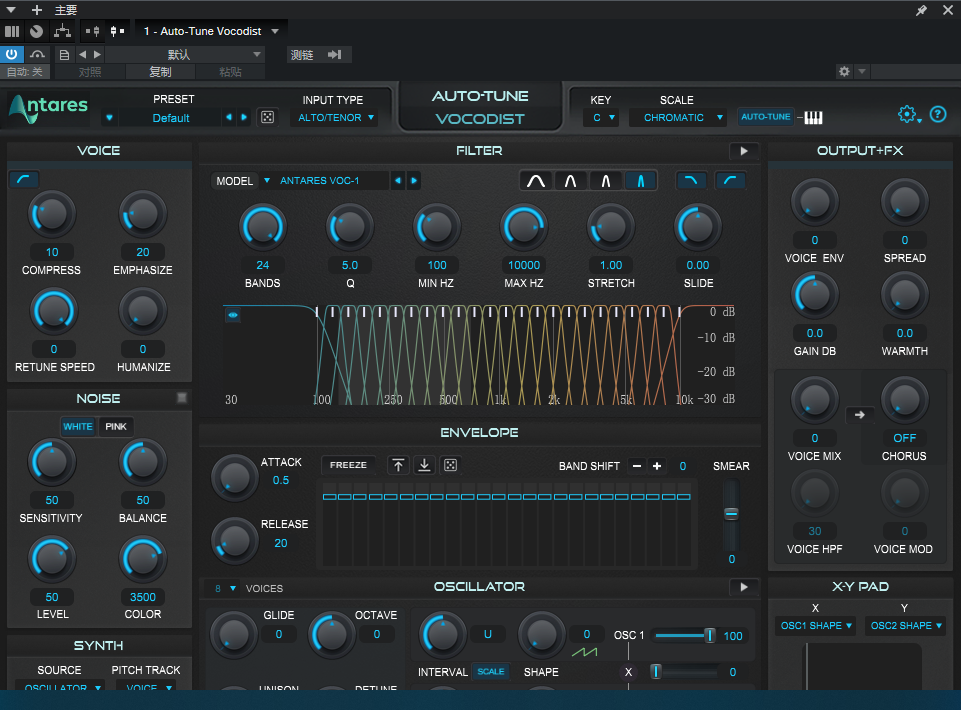Viewport: 961px width, 710px height.
Task: Click the oscillator sawtooth shape icon
Action: pos(585,651)
